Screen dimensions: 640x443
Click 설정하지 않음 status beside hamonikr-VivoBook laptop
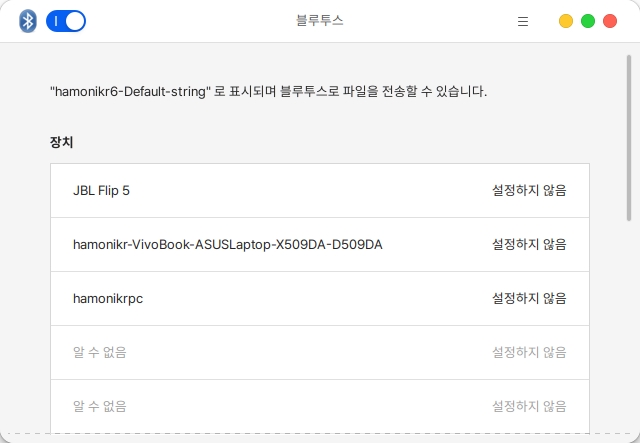[529, 244]
